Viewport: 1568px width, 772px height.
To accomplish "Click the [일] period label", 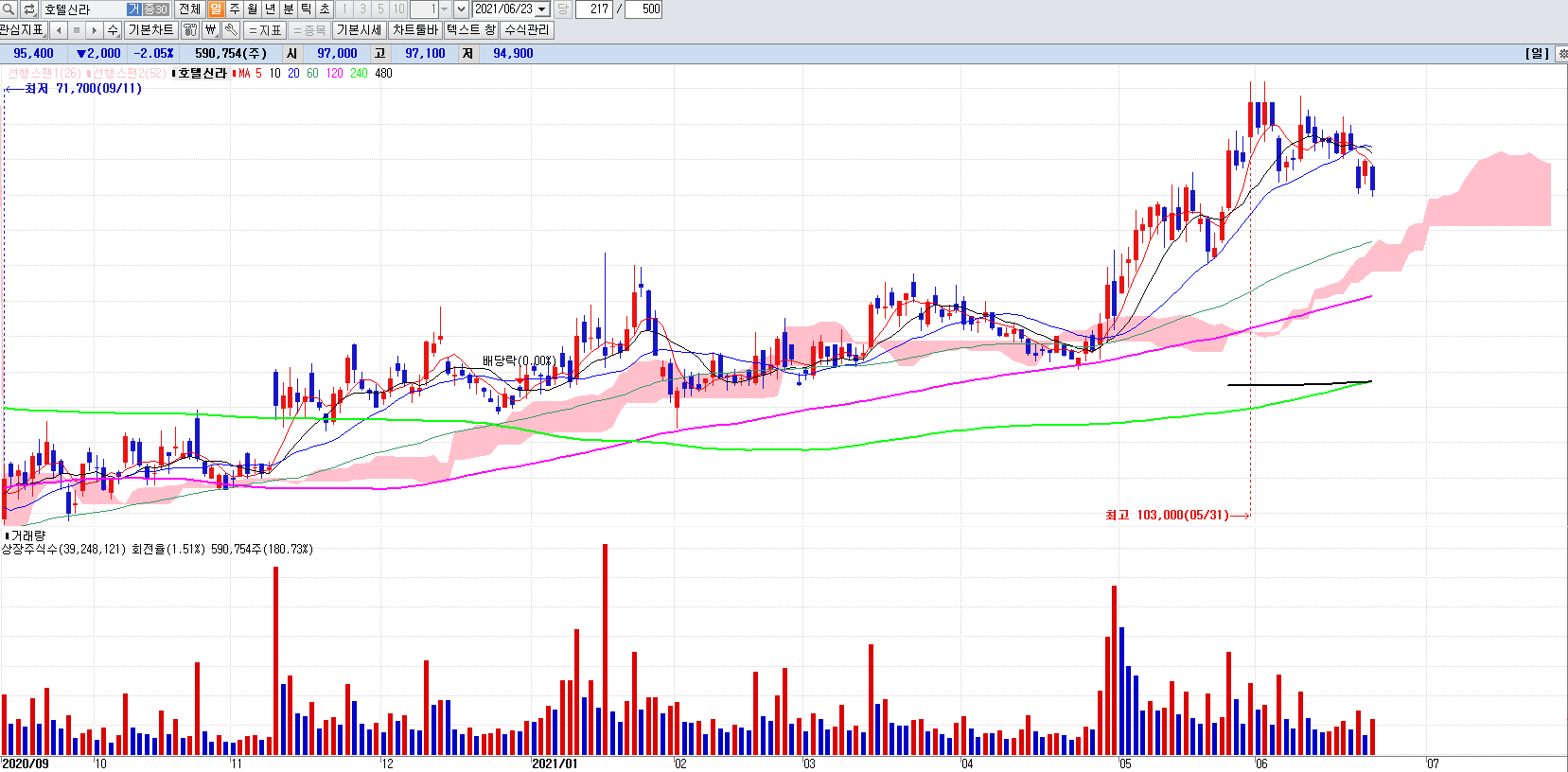I will tap(1537, 54).
